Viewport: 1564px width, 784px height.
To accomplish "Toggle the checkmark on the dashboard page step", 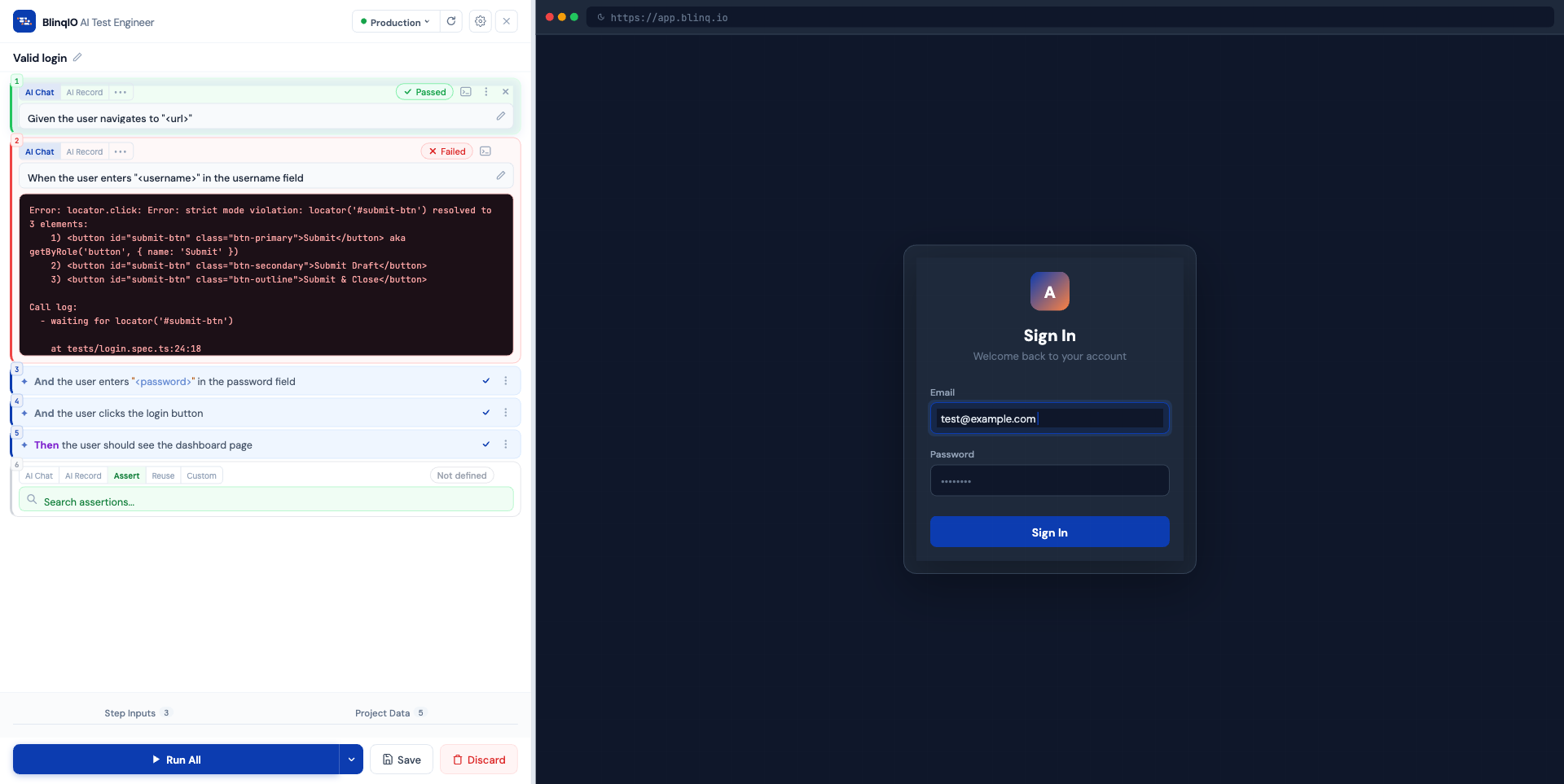I will coord(486,445).
